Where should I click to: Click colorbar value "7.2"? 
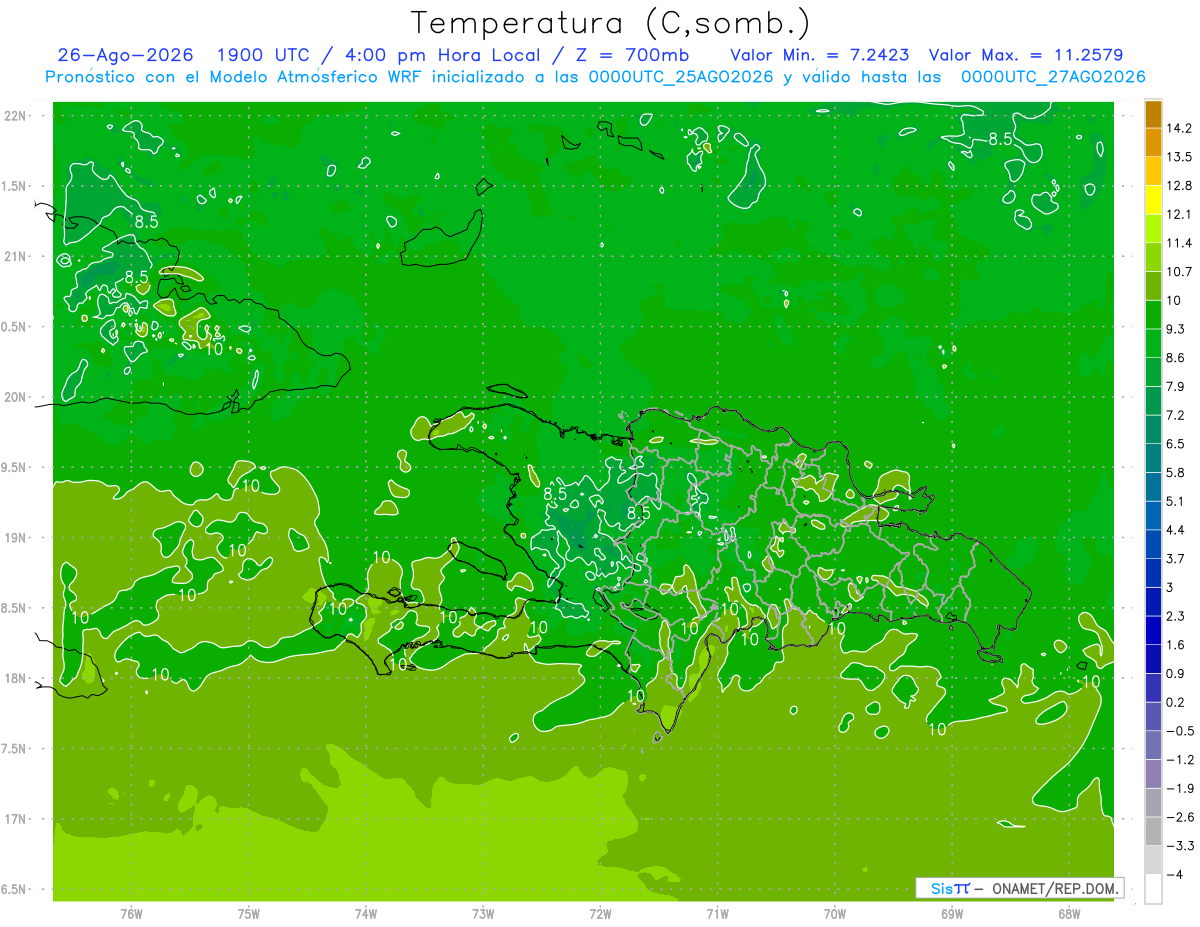[1176, 415]
